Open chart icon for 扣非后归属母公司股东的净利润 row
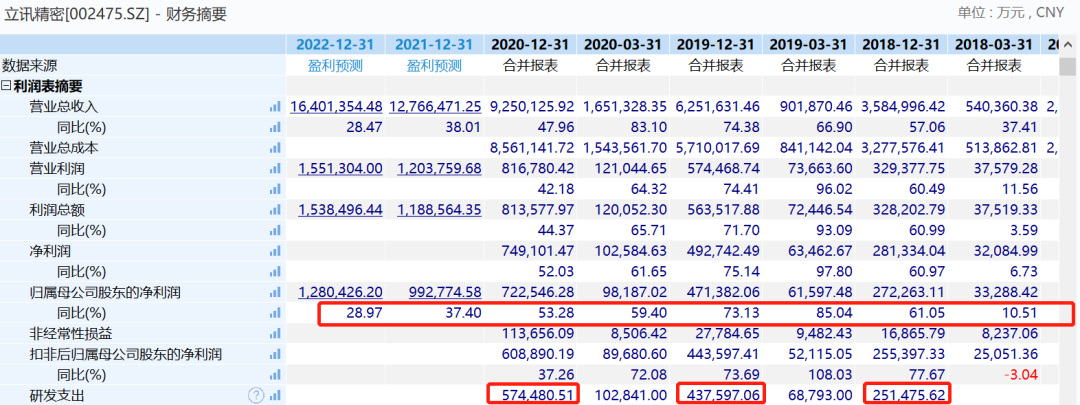The image size is (1080, 405). click(x=276, y=355)
